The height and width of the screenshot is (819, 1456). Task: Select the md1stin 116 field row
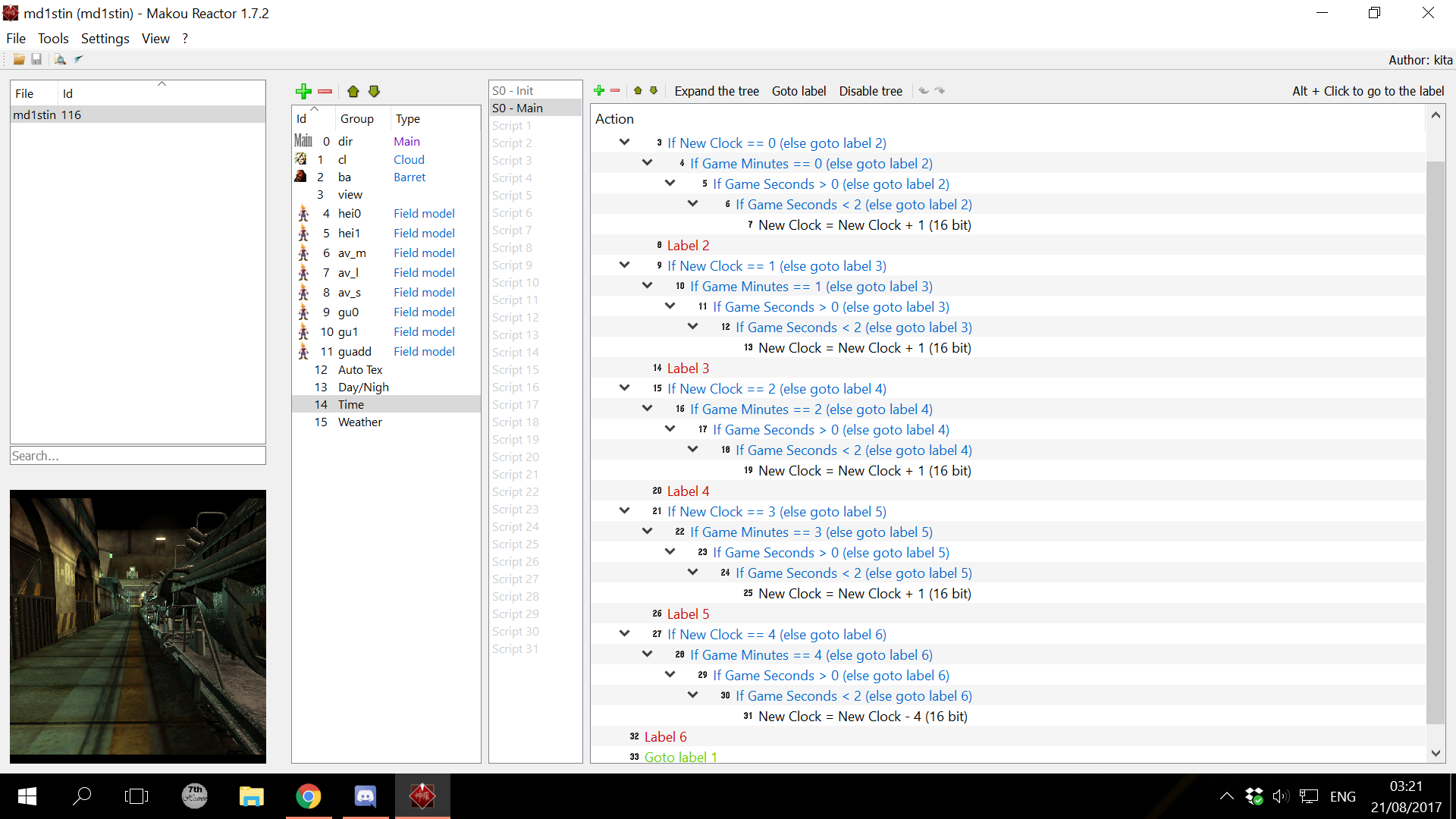[138, 115]
